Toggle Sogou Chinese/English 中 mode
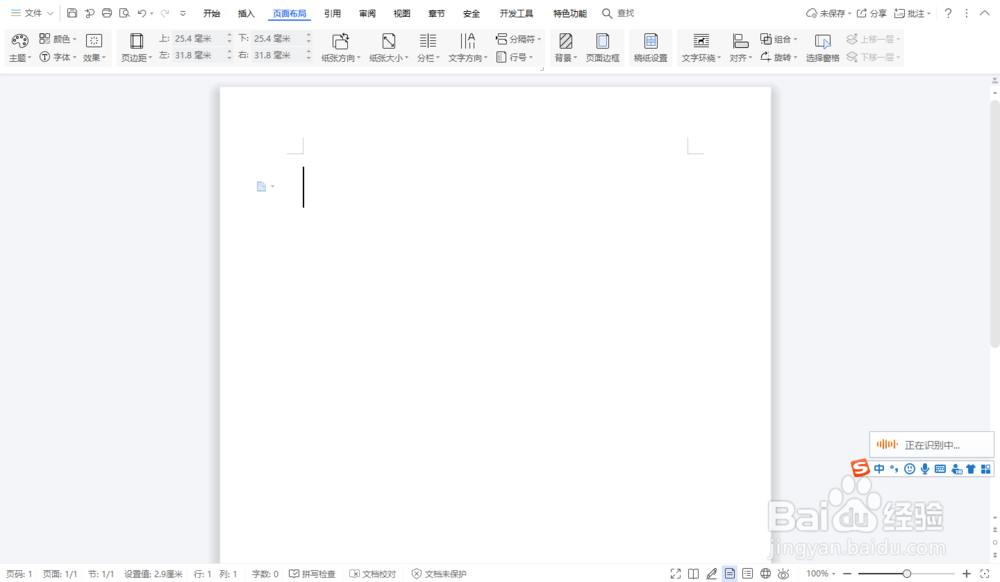 click(x=879, y=469)
